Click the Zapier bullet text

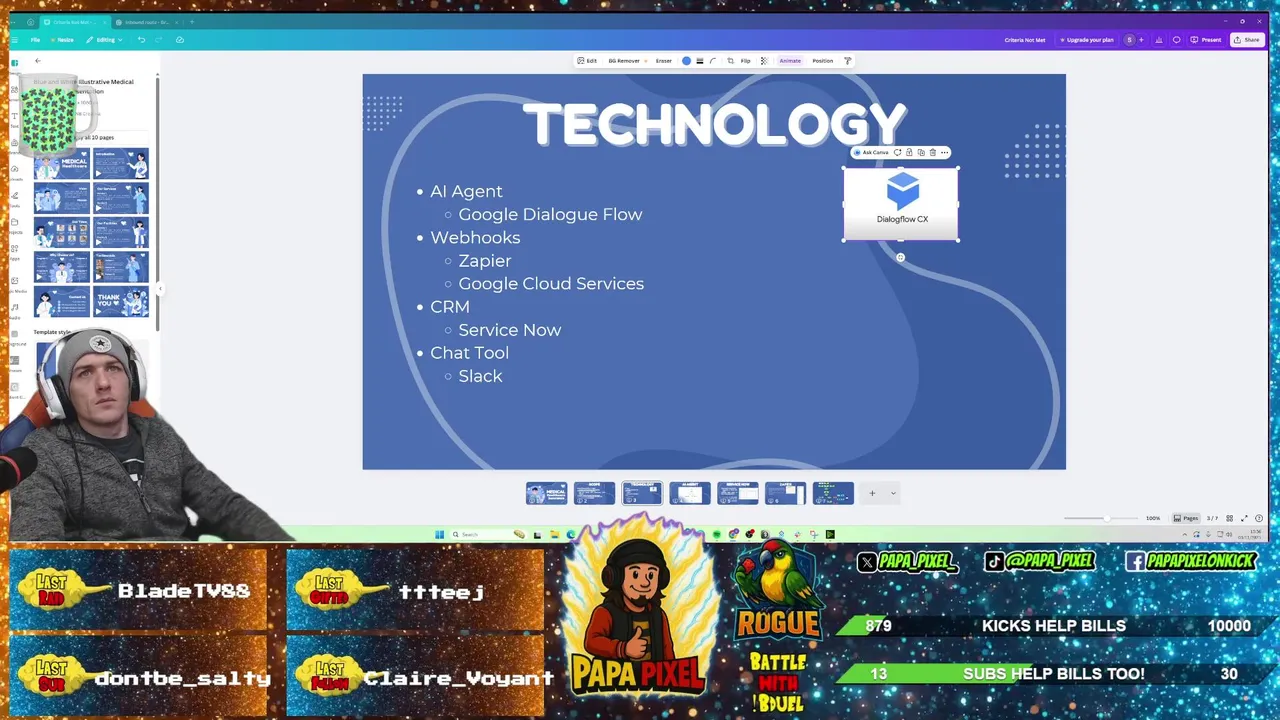pos(484,260)
